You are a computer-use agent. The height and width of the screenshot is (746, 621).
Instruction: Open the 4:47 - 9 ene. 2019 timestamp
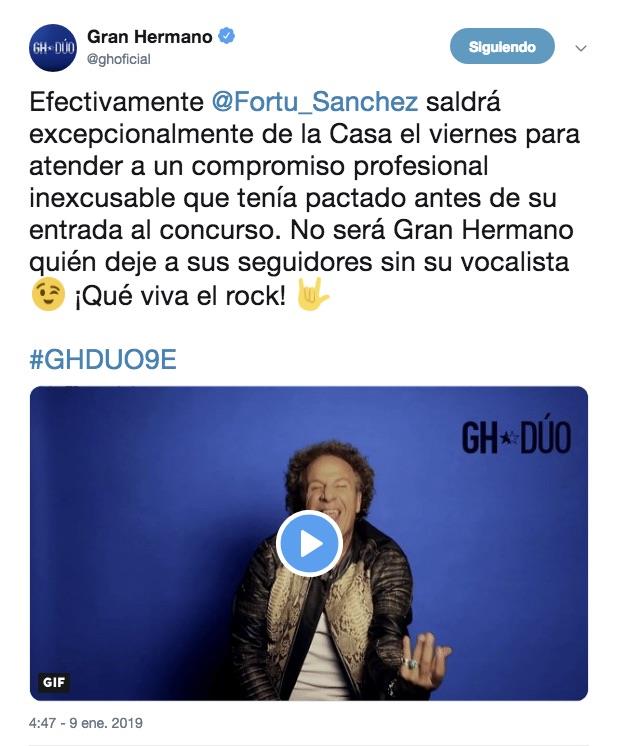(x=86, y=723)
